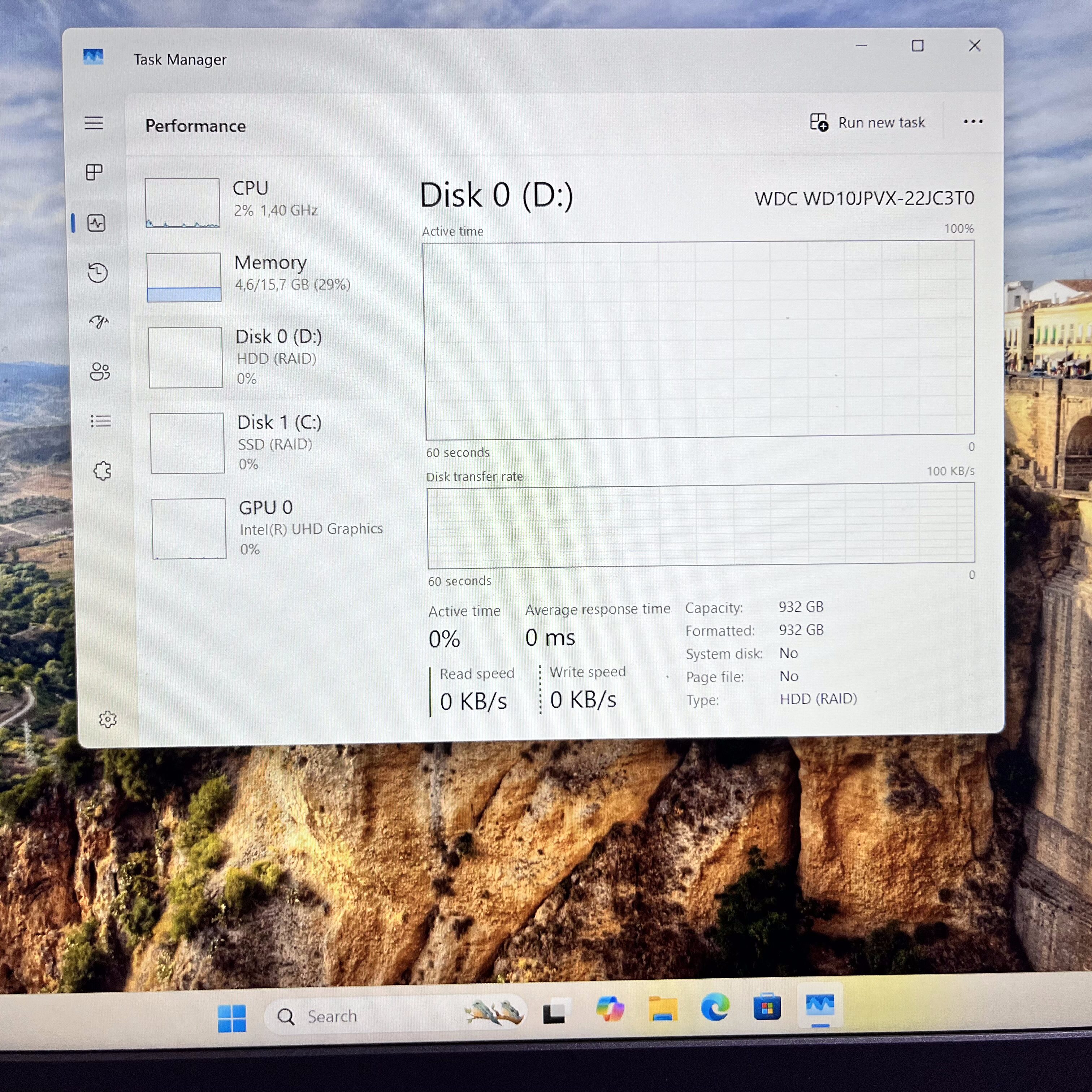Screen dimensions: 1092x1092
Task: Click the Memory usage mini graph
Action: point(184,277)
